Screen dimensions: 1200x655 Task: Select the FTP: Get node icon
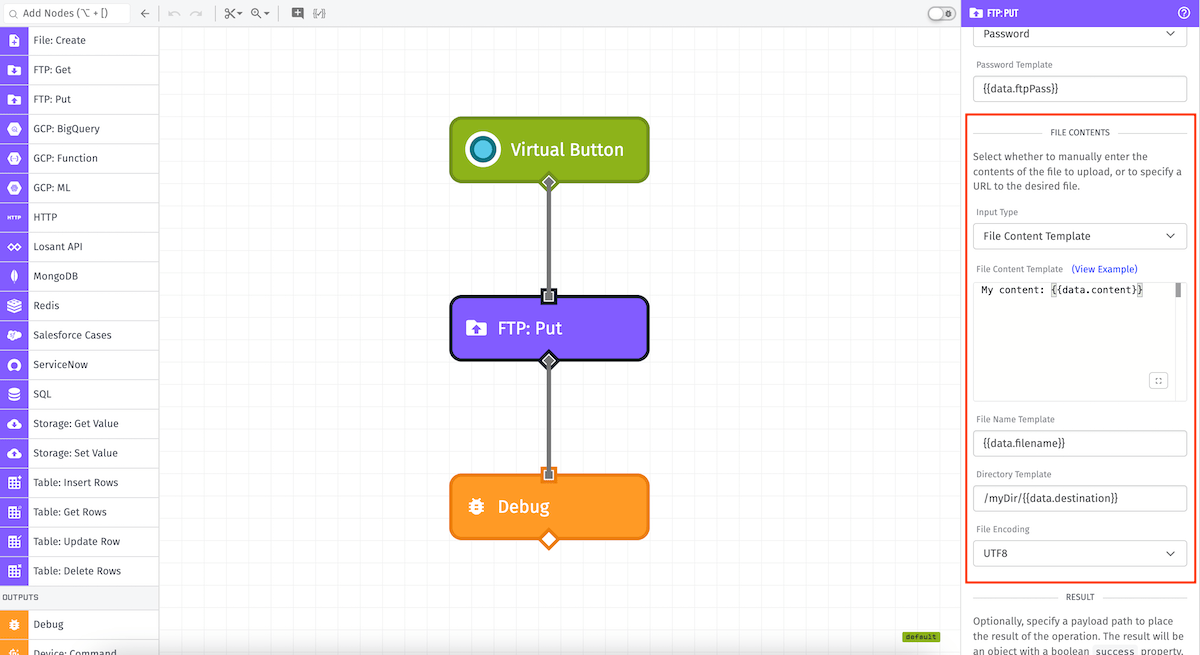[x=14, y=70]
